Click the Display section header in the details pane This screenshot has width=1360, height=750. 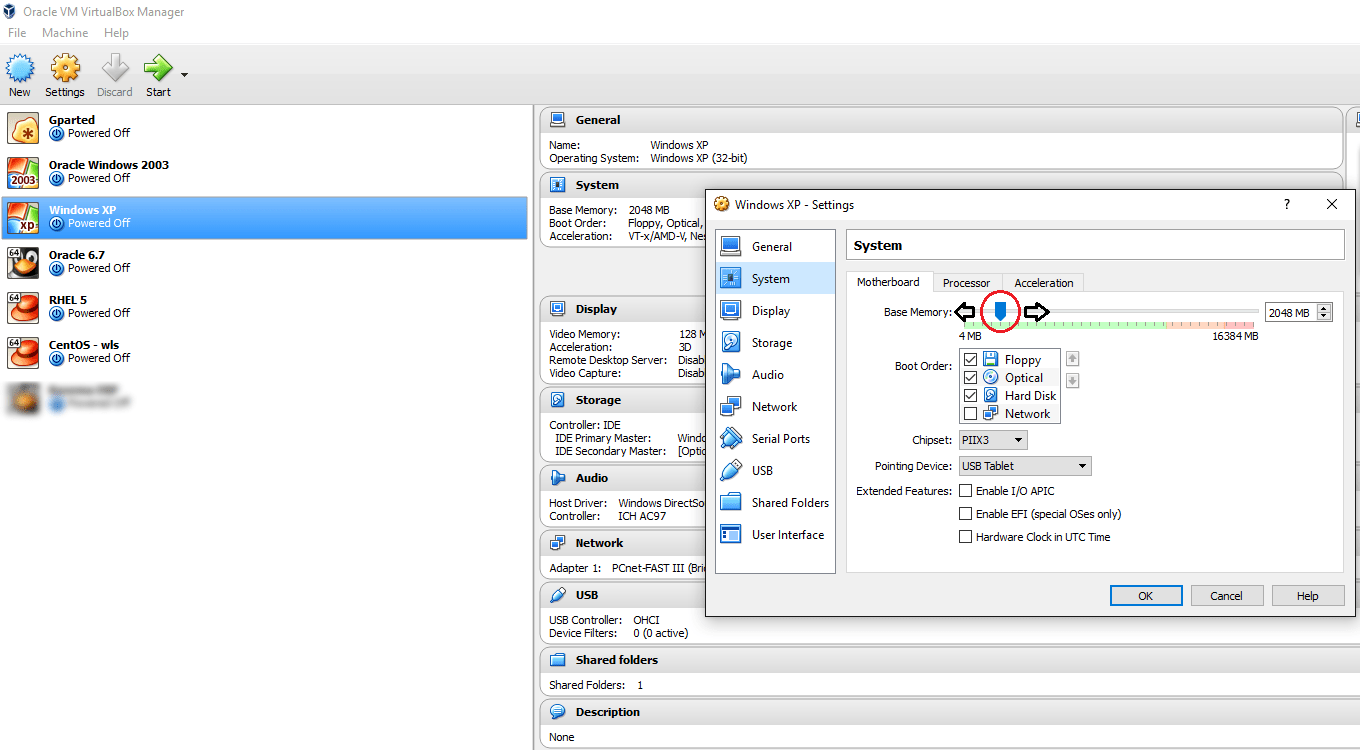[623, 309]
